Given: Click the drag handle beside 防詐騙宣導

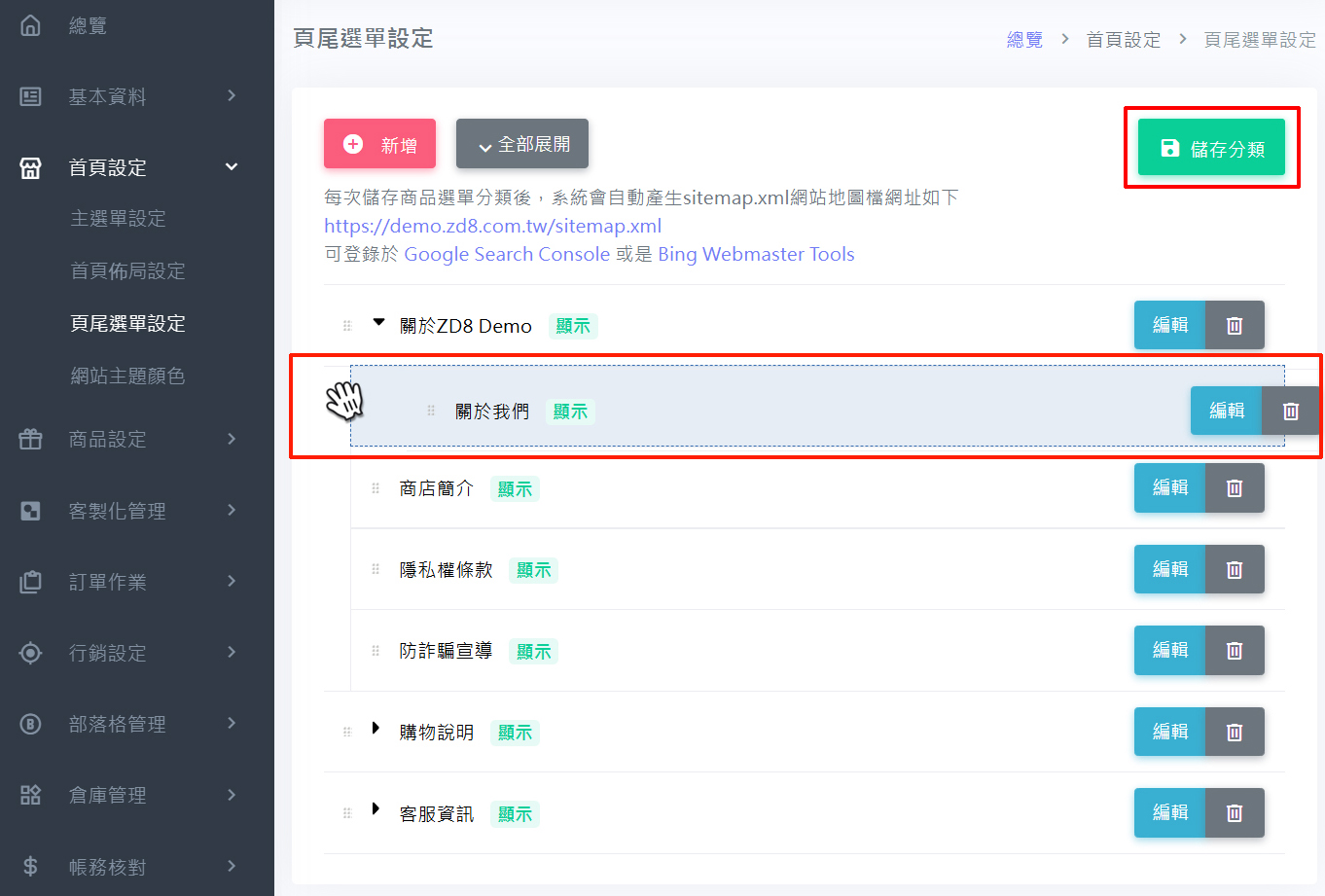Looking at the screenshot, I should click(x=376, y=651).
